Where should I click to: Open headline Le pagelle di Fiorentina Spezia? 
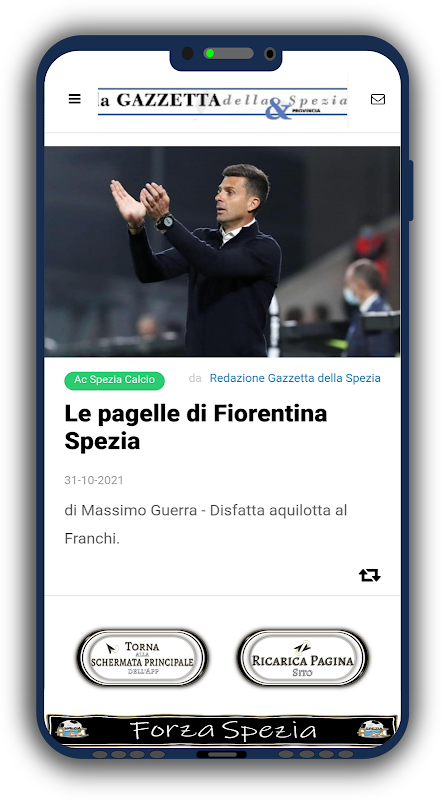pyautogui.click(x=195, y=427)
